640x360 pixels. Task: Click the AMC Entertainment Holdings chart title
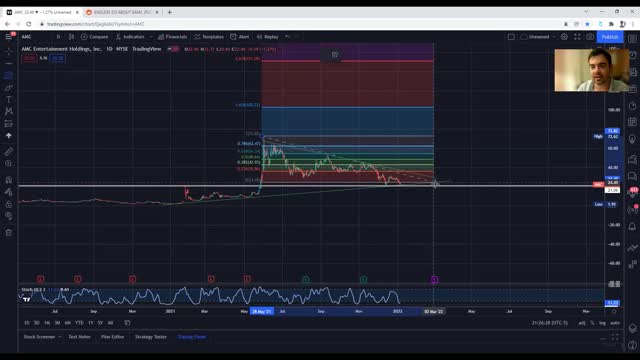[x=62, y=49]
